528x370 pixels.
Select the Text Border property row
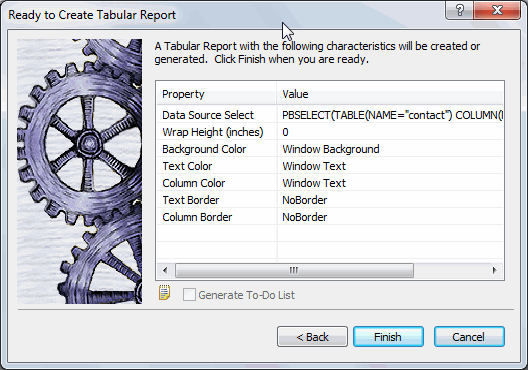point(330,200)
